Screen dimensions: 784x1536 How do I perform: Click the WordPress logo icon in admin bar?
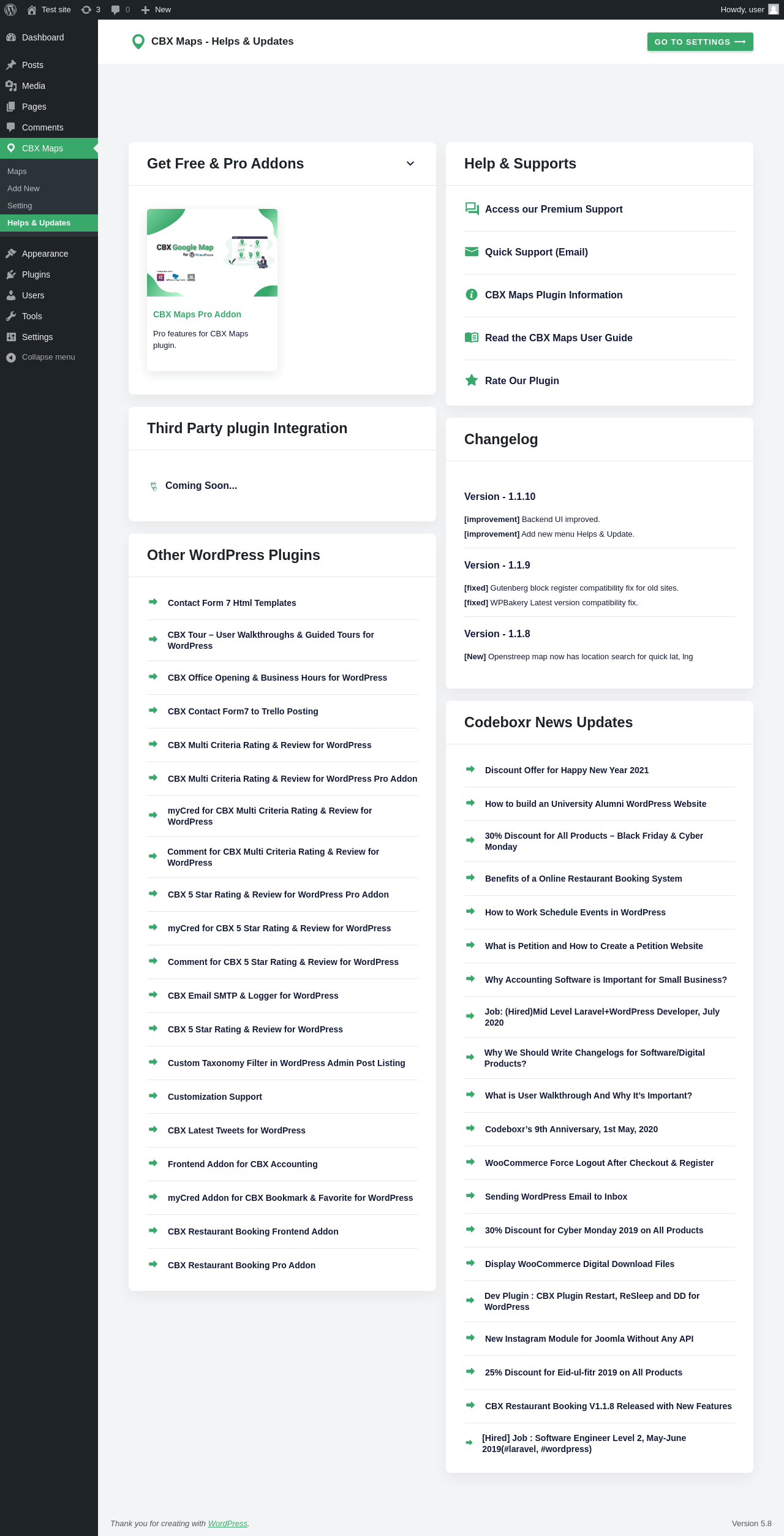click(10, 10)
